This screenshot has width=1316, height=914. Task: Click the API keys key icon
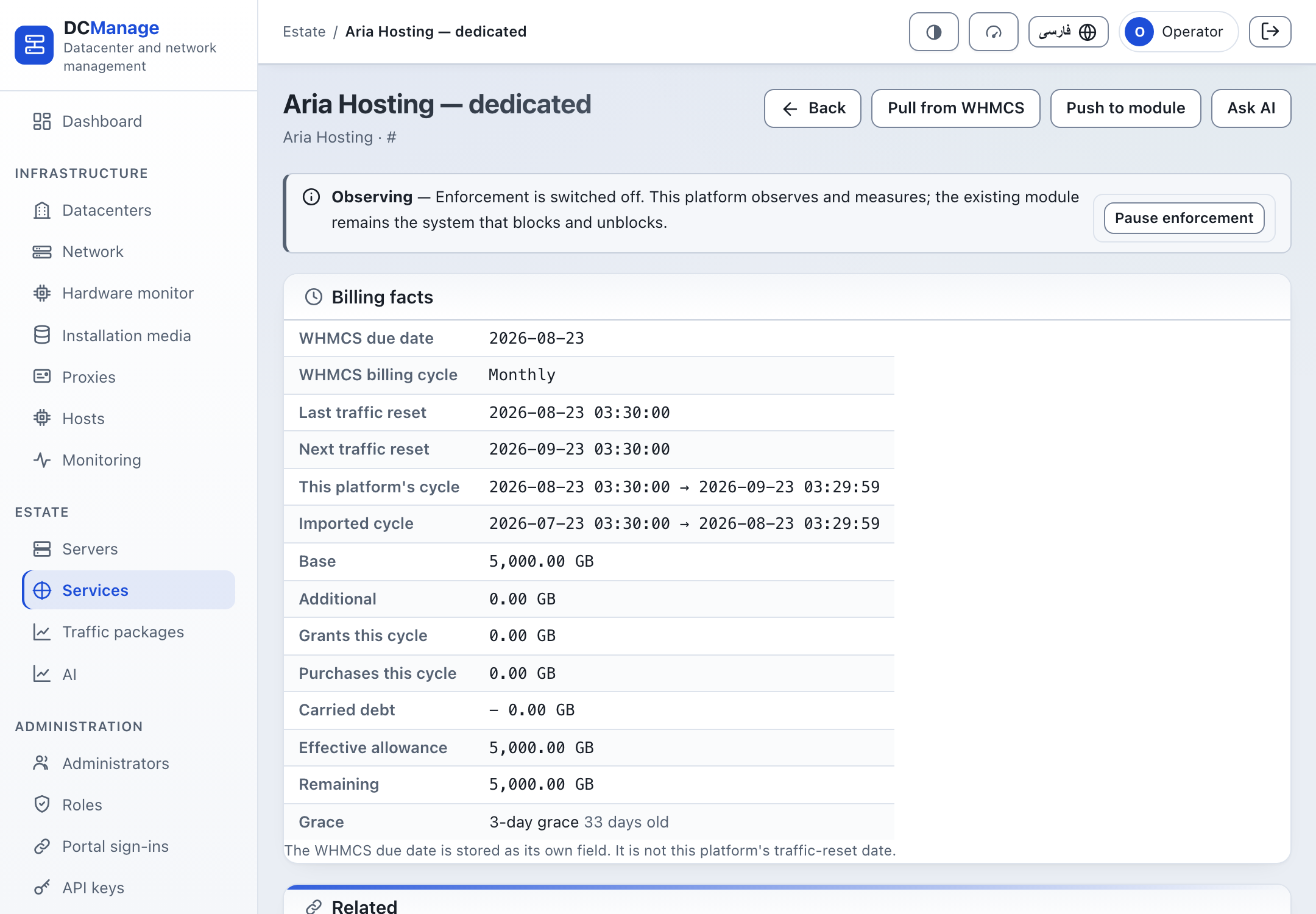click(x=42, y=887)
